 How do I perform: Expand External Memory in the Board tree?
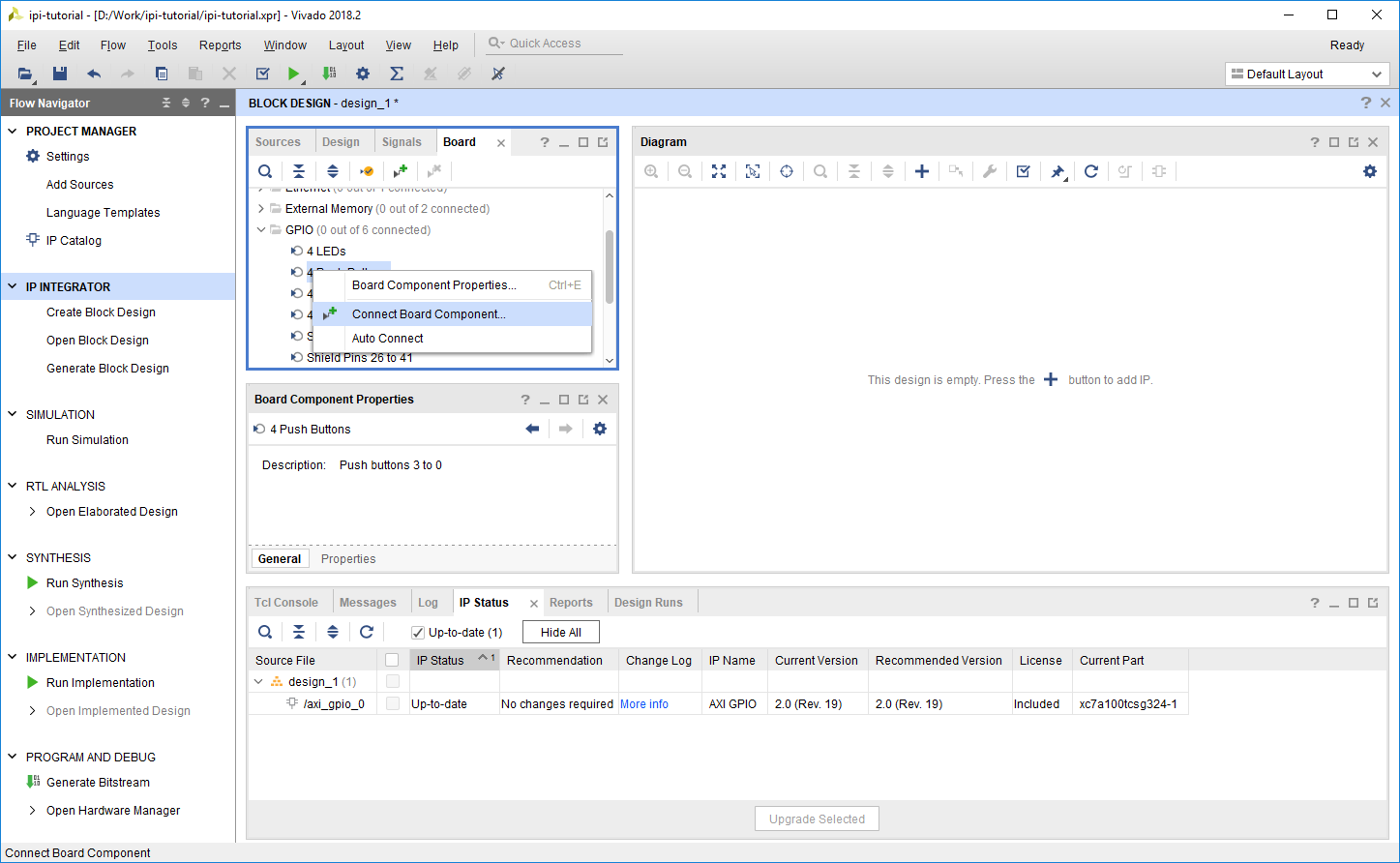click(x=261, y=209)
